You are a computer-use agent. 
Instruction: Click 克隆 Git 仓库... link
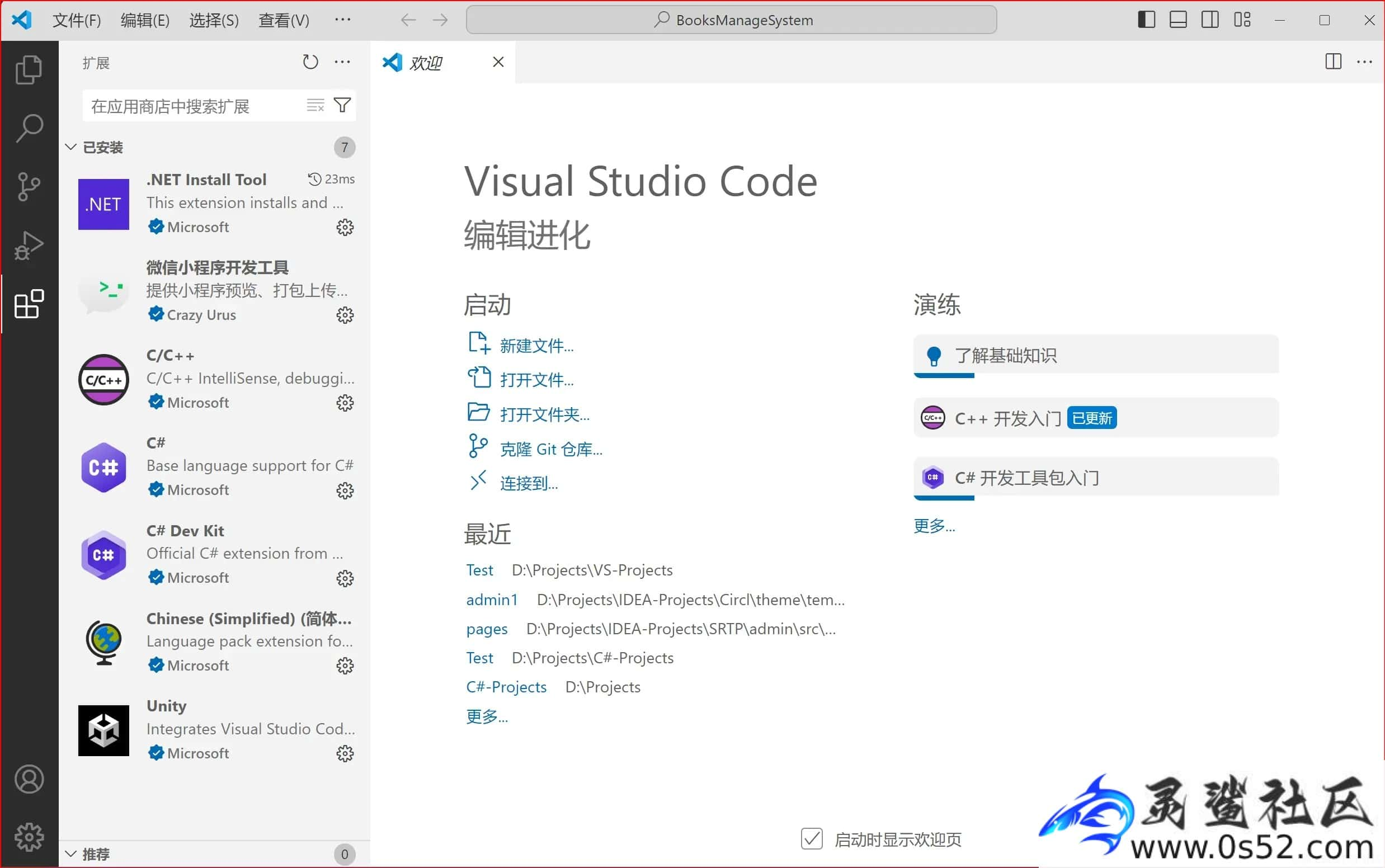tap(551, 449)
